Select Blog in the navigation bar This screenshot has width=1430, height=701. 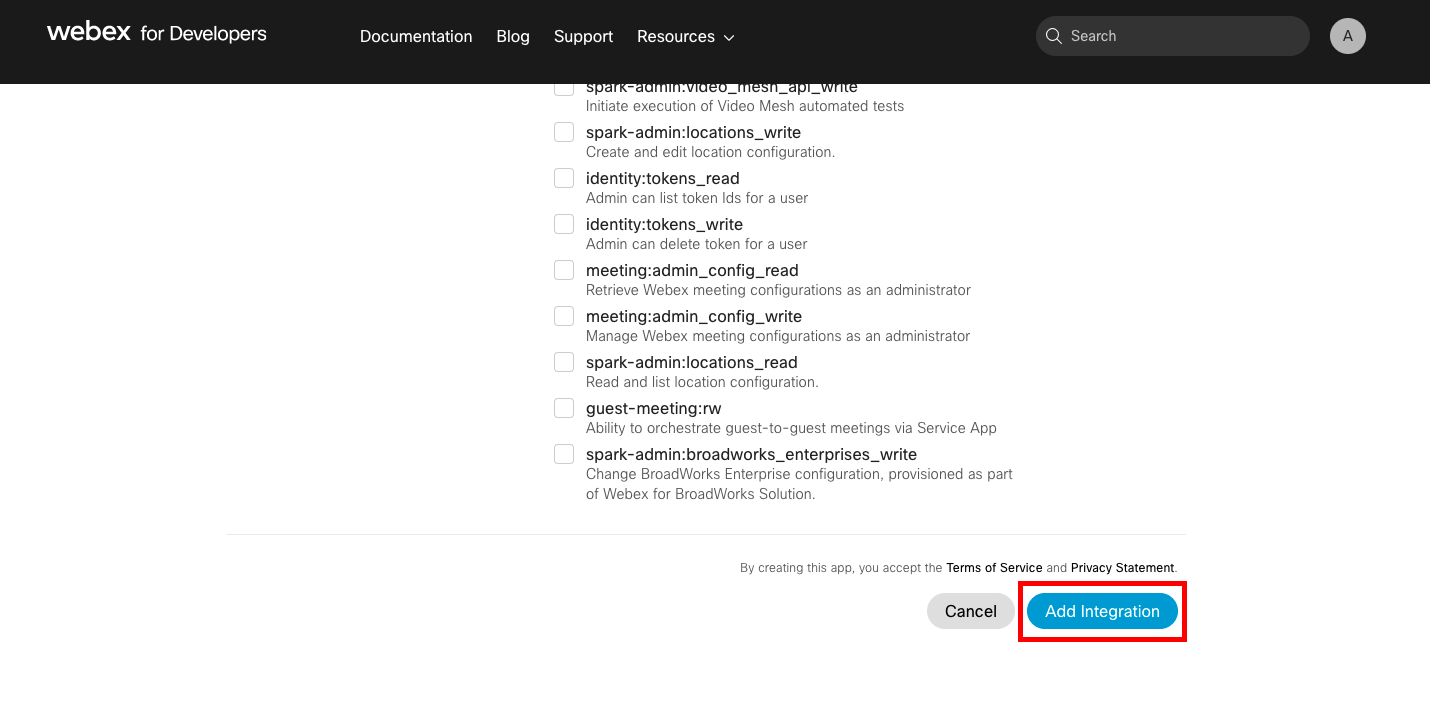click(x=513, y=36)
